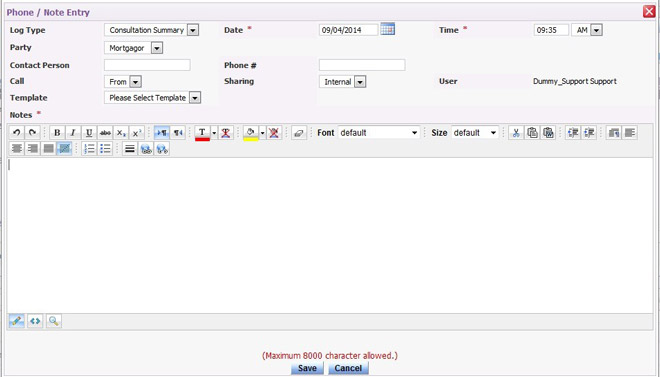This screenshot has width=660, height=377.
Task: Toggle the highlighted hatched justify icon
Action: point(64,149)
